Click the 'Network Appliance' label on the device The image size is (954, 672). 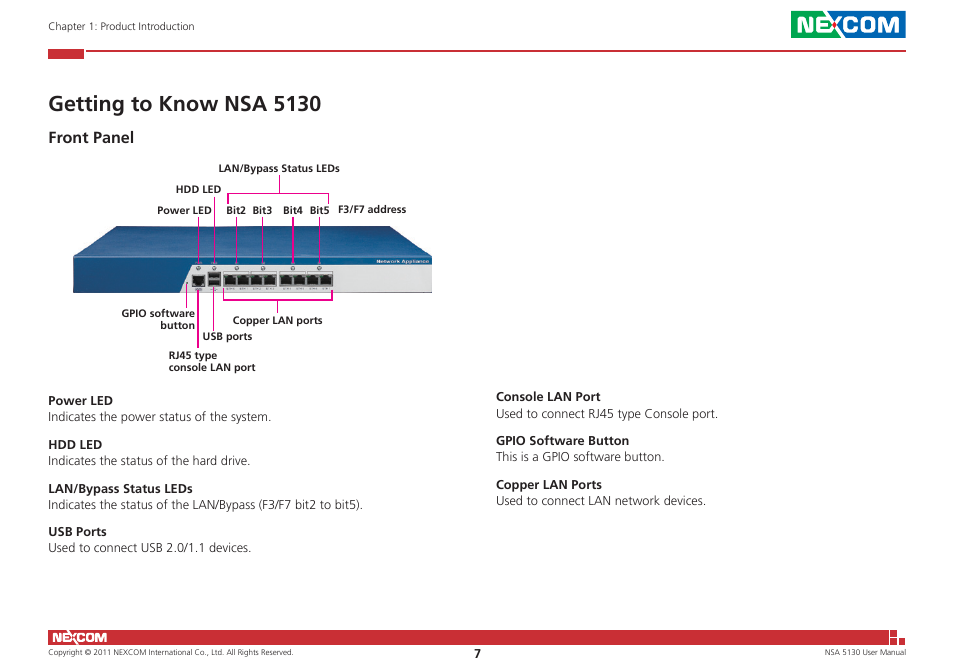(x=402, y=262)
